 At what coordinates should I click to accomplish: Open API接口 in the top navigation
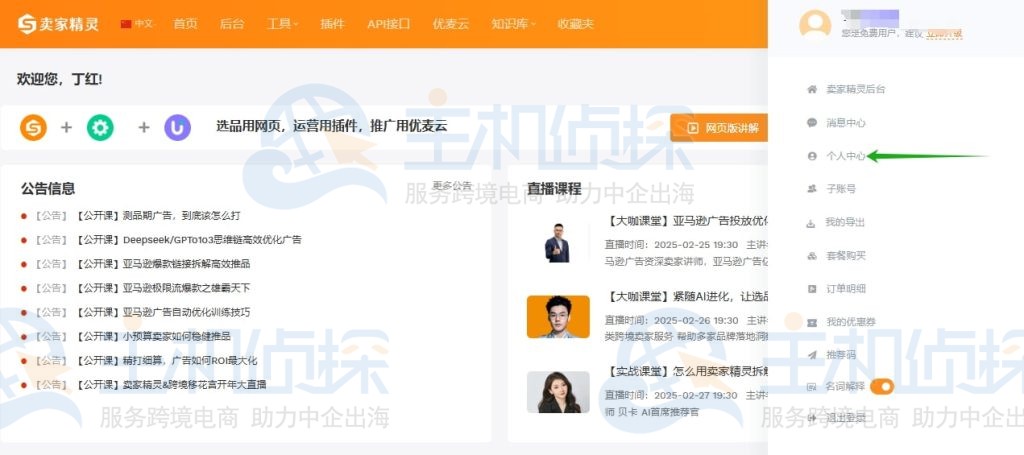(389, 24)
